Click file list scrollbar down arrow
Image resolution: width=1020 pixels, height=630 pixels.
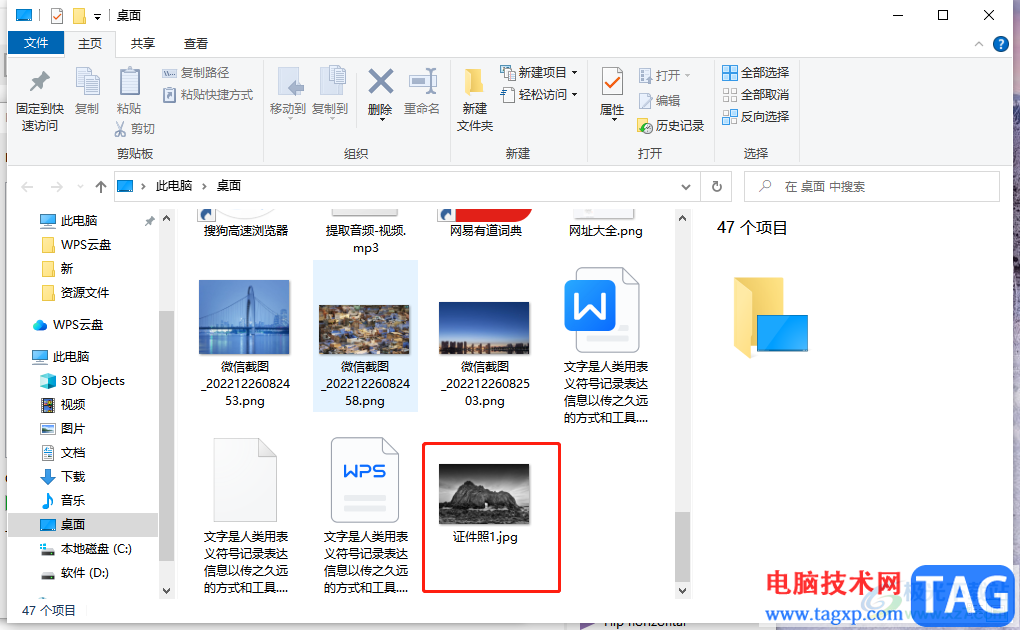(x=682, y=591)
